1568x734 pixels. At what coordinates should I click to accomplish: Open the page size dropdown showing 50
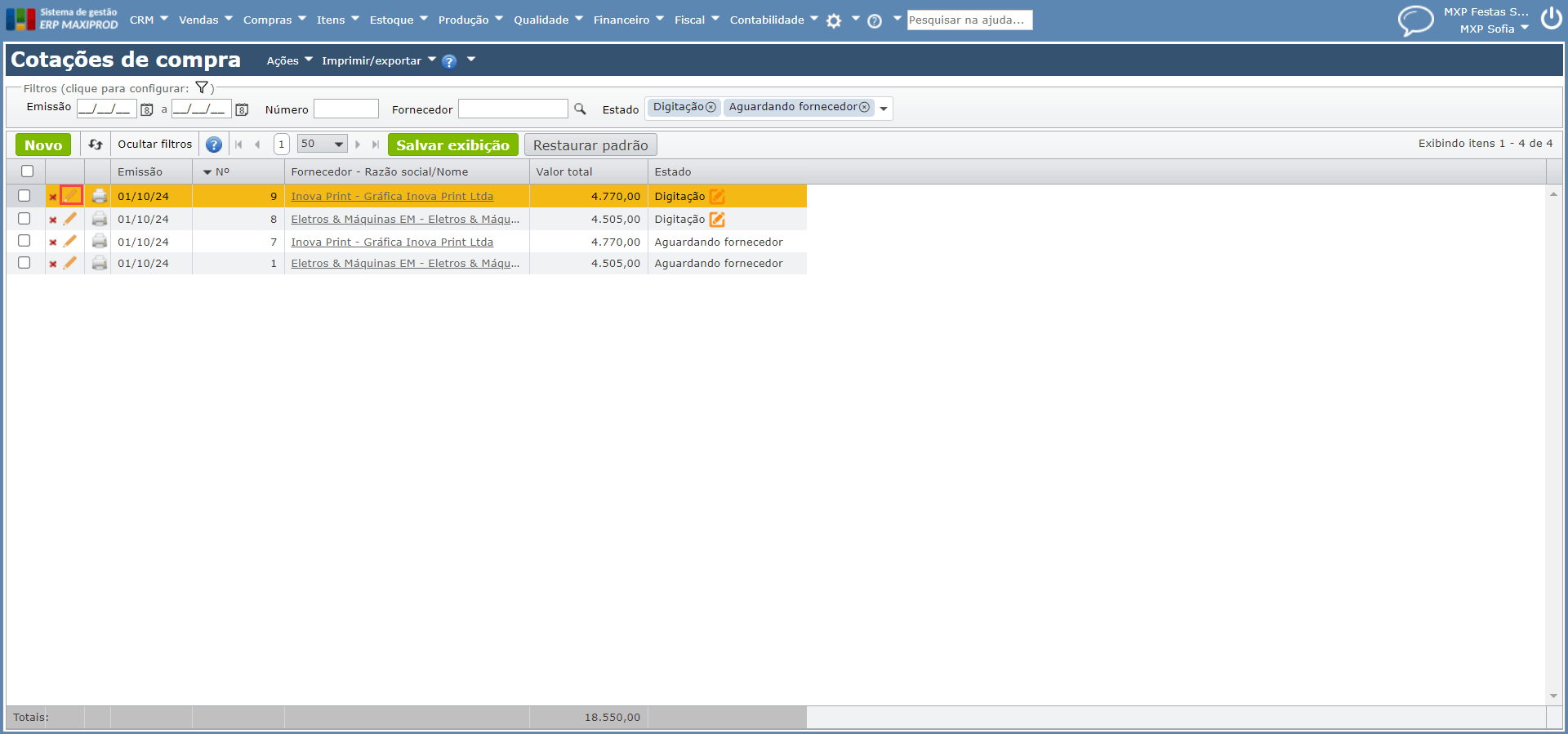point(323,144)
